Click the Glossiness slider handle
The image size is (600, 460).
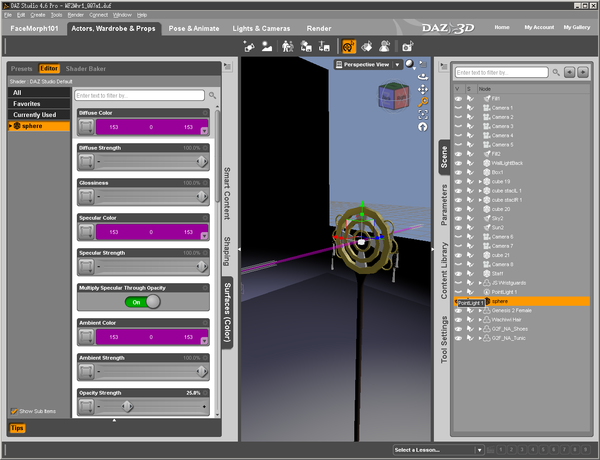[x=202, y=196]
